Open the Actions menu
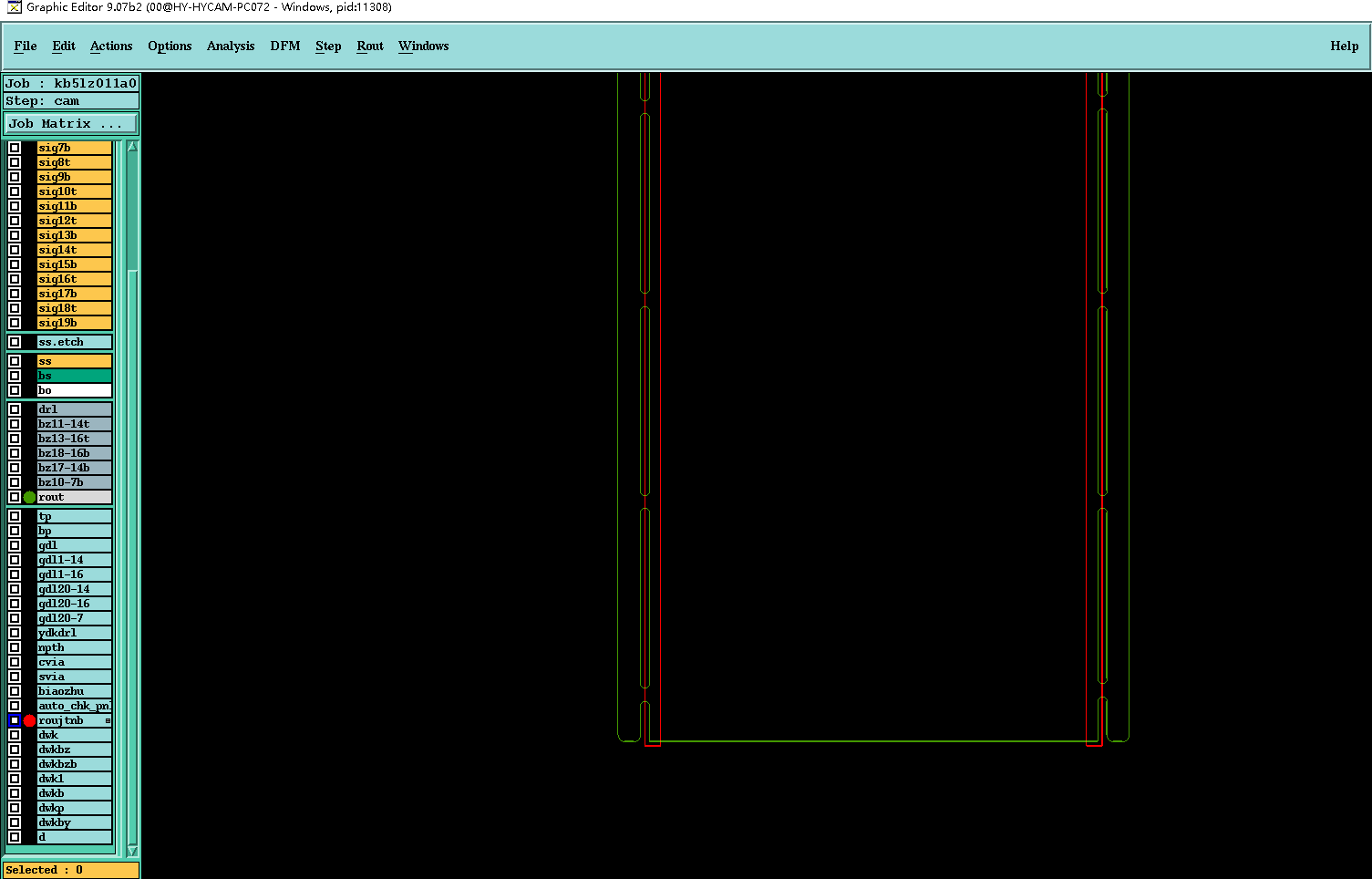The width and height of the screenshot is (1372, 879). (x=111, y=47)
